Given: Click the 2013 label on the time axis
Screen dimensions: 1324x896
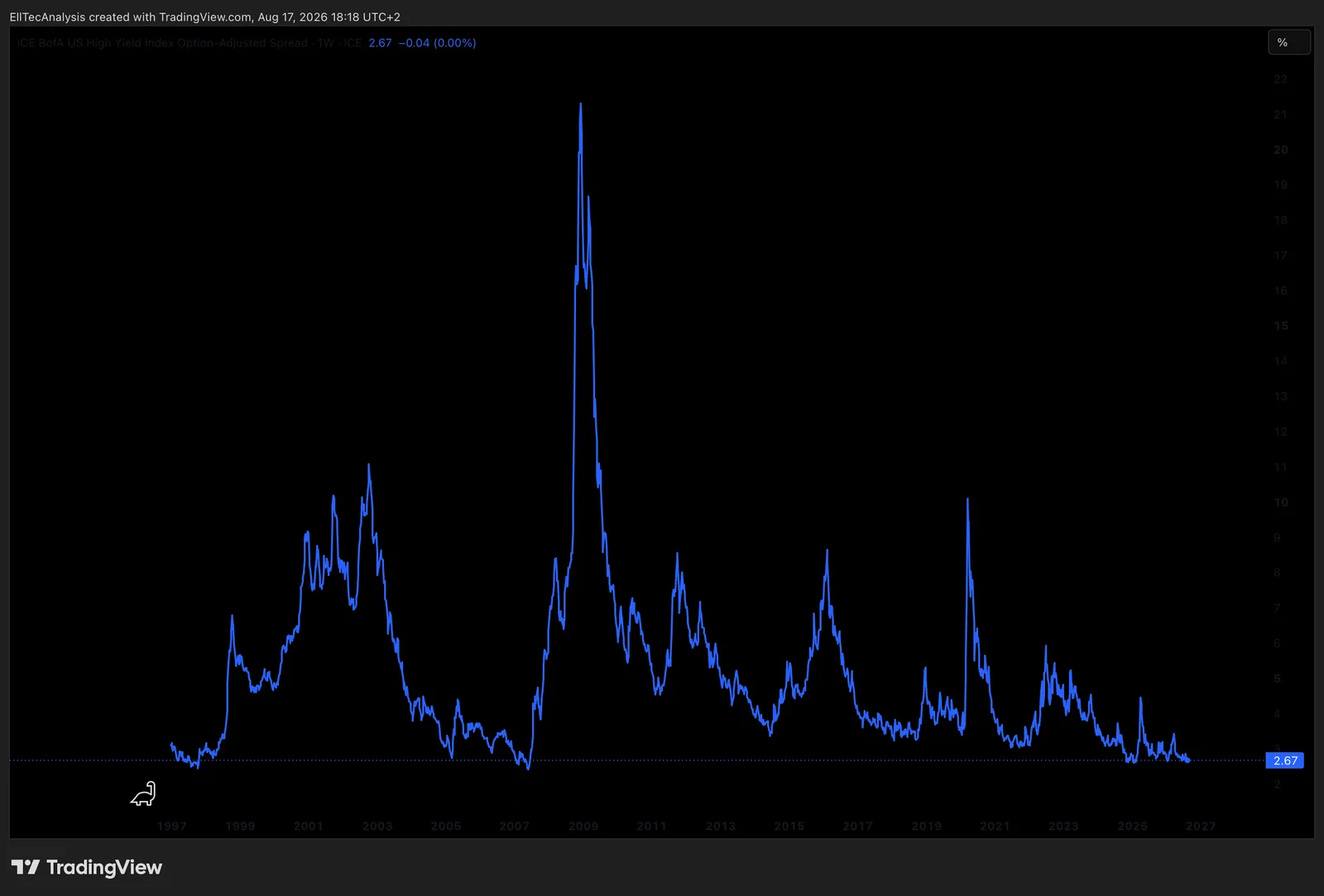Looking at the screenshot, I should [x=721, y=826].
